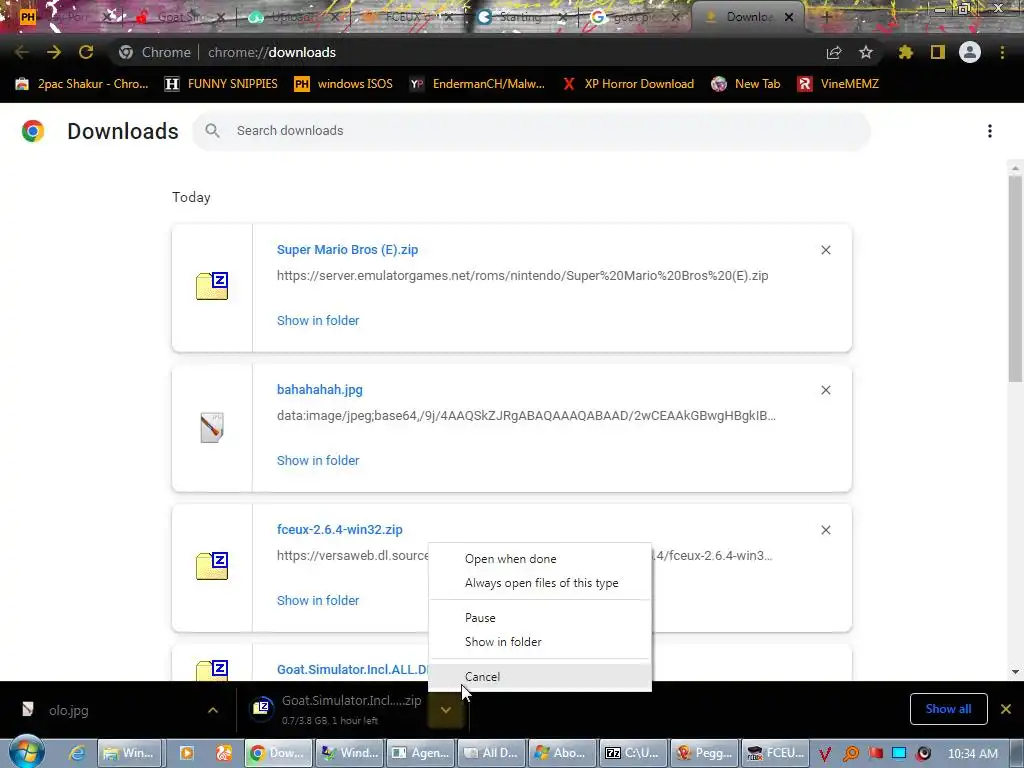Screen dimensions: 1024x768
Task: Expand the olo.jpg download options chevron
Action: (x=213, y=710)
